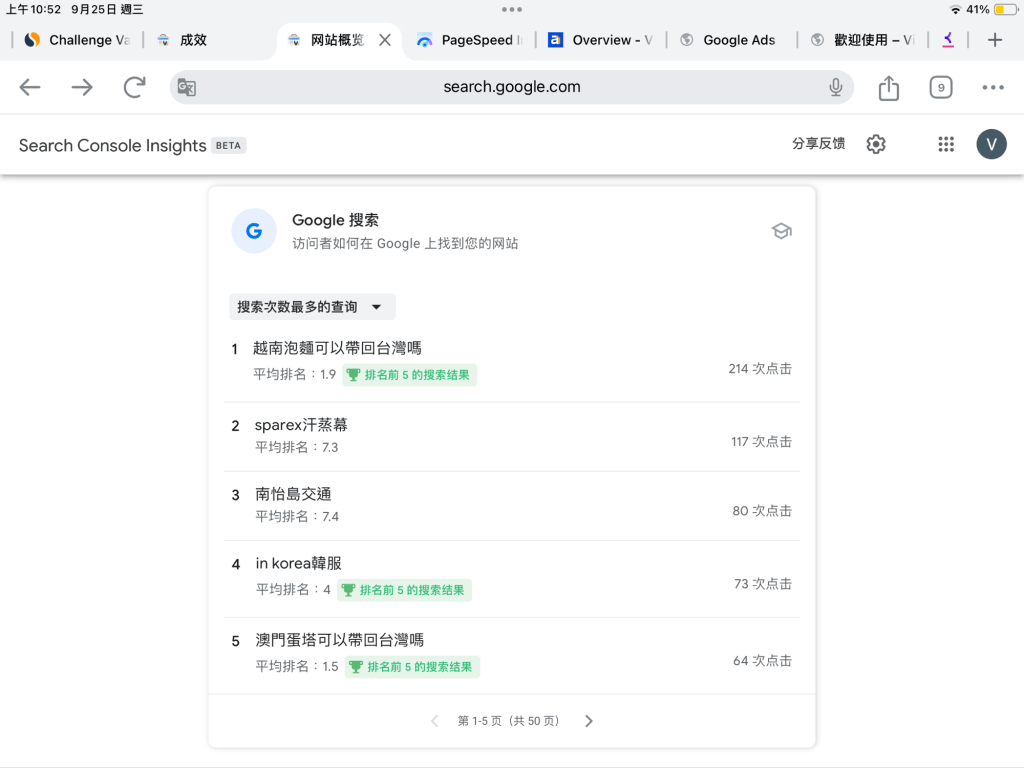Switch to the PageSpeed tab
1024x768 pixels.
pos(470,40)
